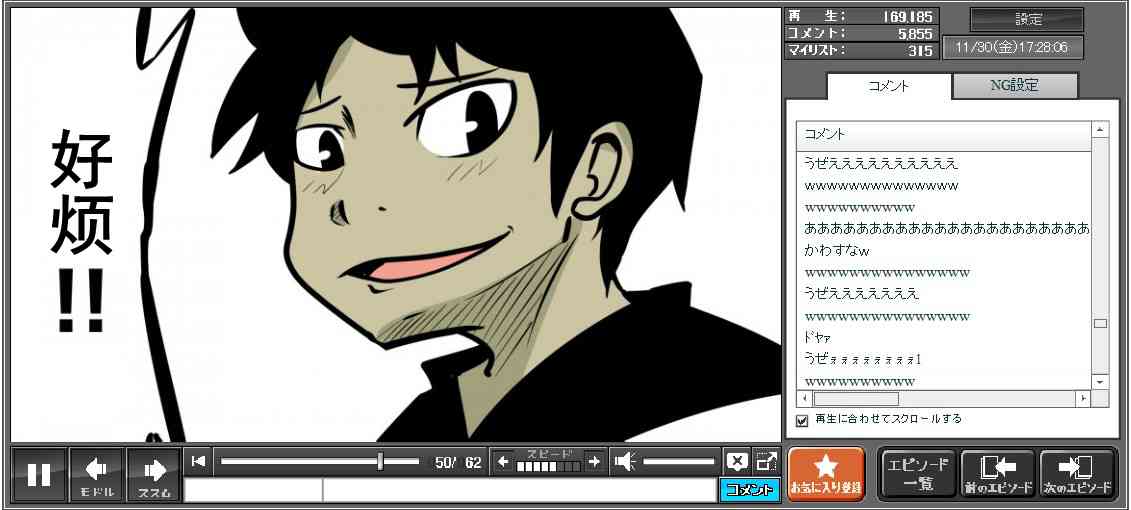Viewport: 1131px width, 510px height.
Task: Hide comments overlay with X bubble icon
Action: (737, 461)
